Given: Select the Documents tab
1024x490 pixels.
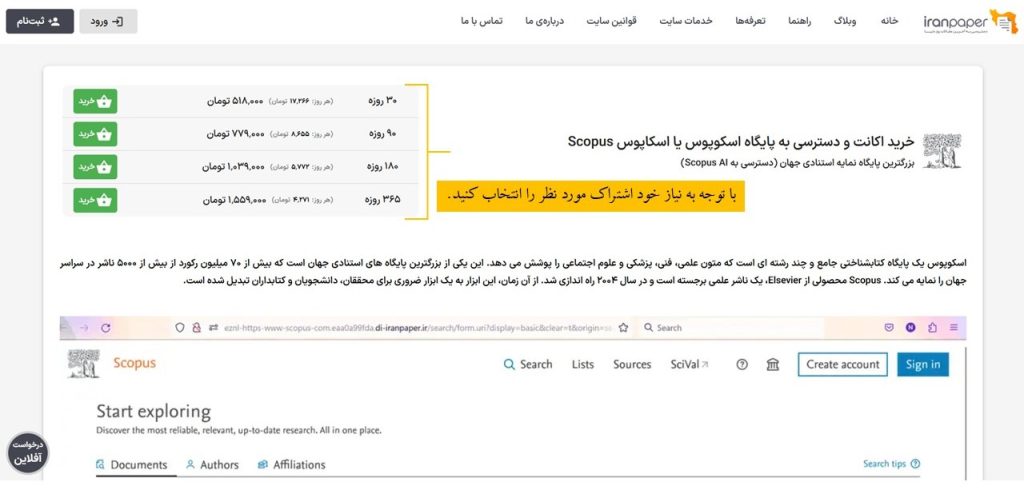Looking at the screenshot, I should [x=131, y=465].
